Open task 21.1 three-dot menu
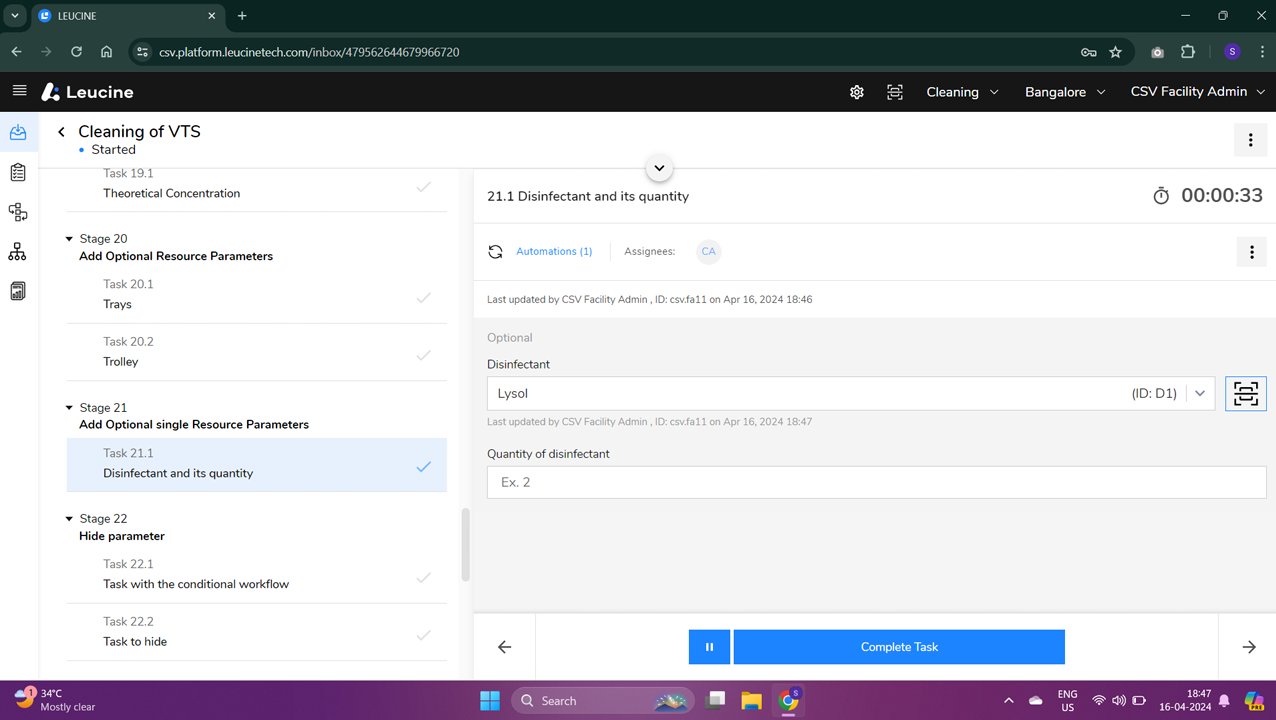The image size is (1276, 720). pos(1251,252)
